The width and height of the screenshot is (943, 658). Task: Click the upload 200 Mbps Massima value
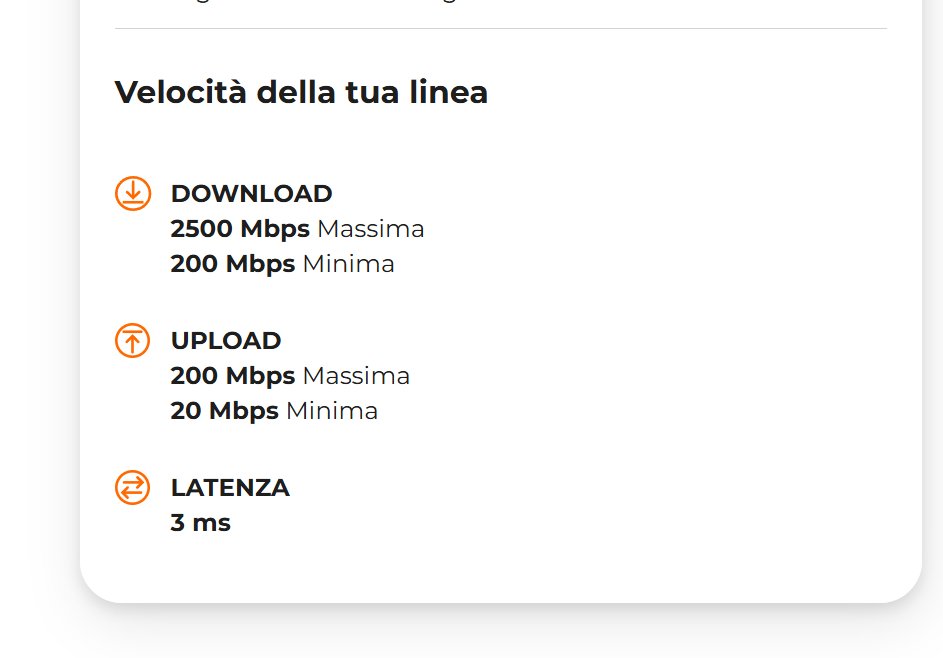click(x=290, y=376)
